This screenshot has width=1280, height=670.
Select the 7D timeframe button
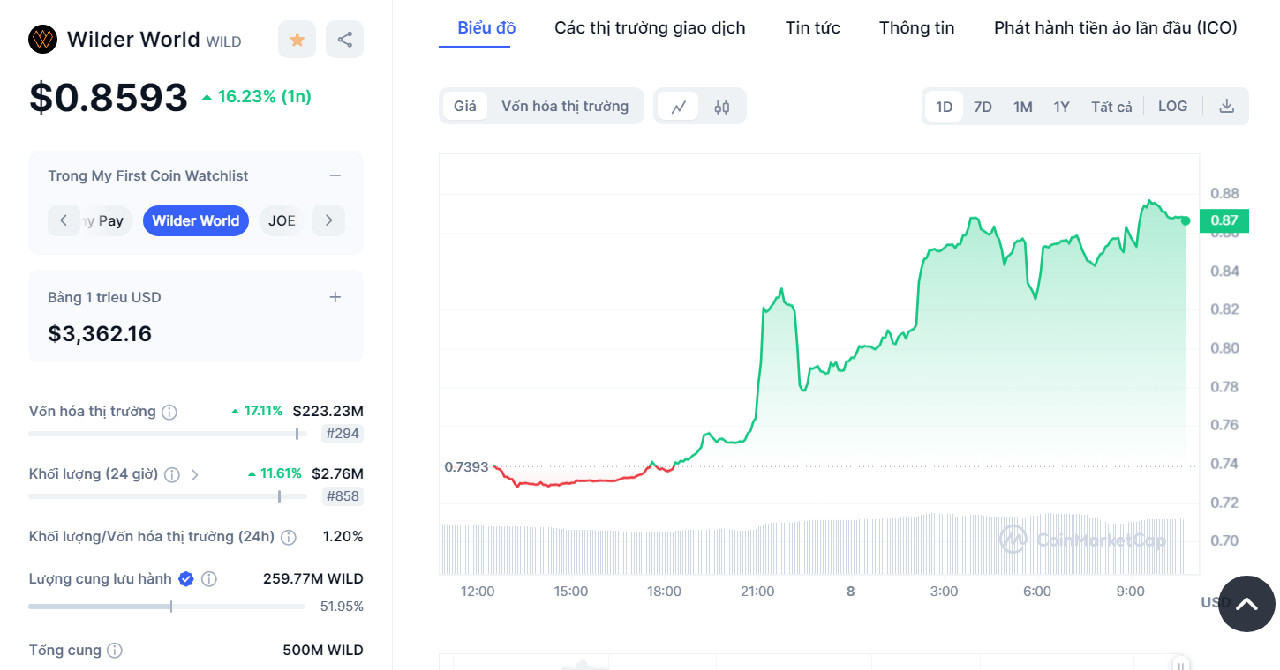pos(982,105)
